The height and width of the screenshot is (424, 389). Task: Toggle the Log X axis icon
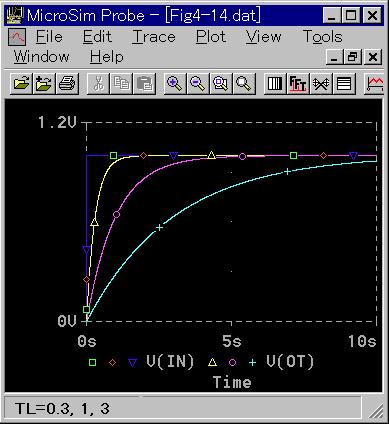tap(275, 83)
